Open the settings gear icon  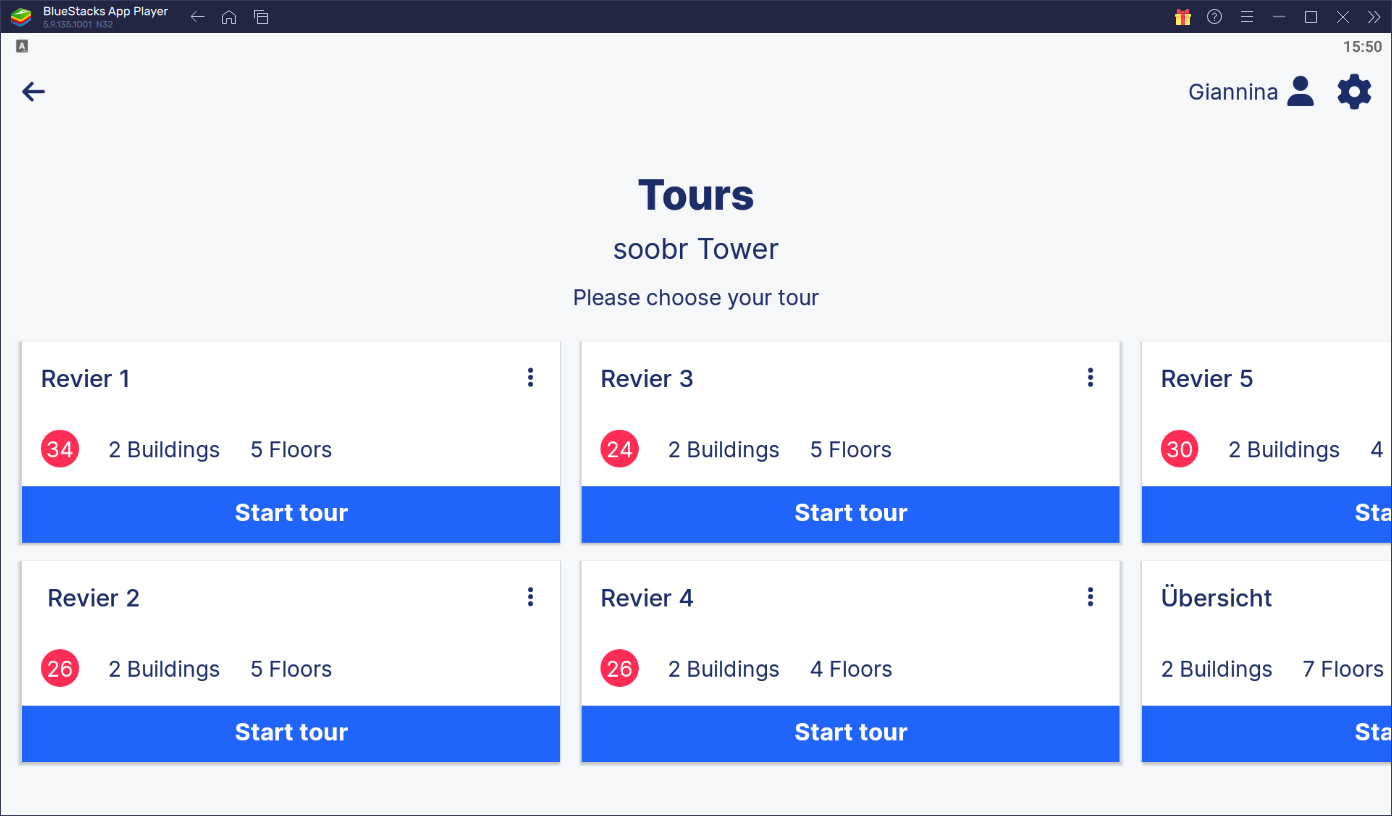point(1354,92)
